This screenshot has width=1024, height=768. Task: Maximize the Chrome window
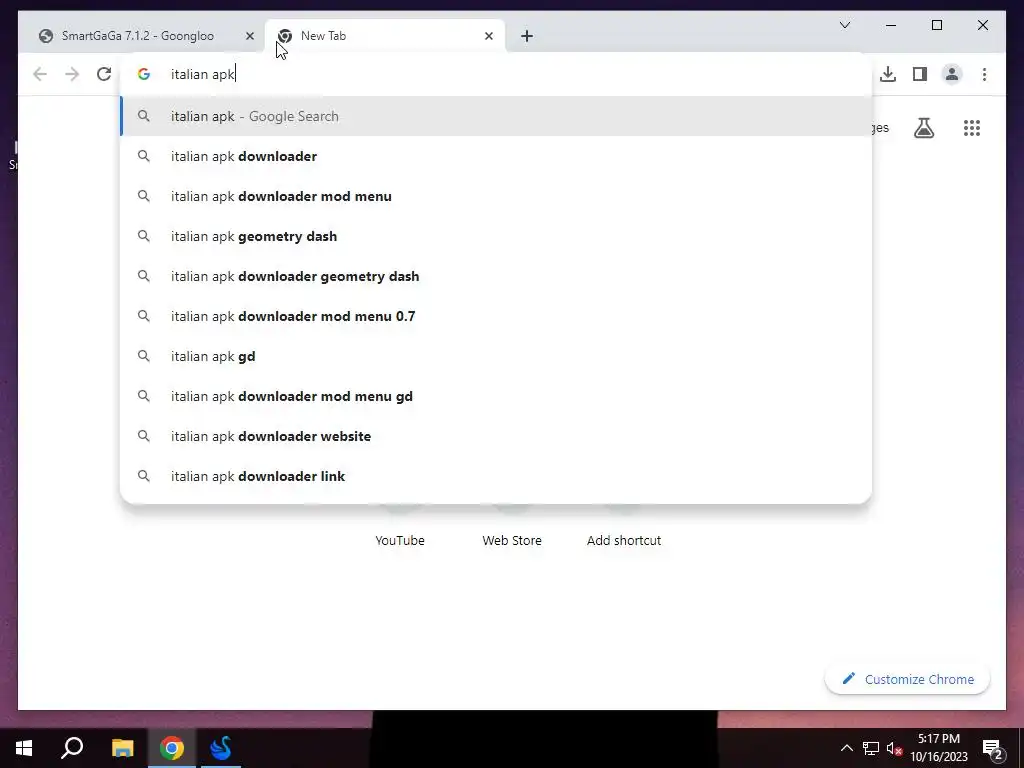point(936,25)
